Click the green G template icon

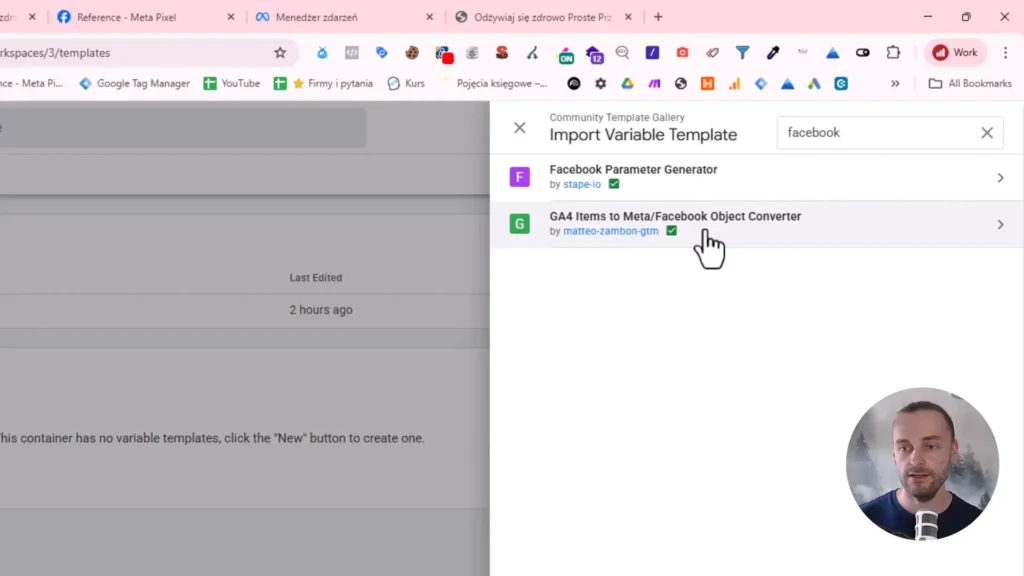(x=520, y=224)
